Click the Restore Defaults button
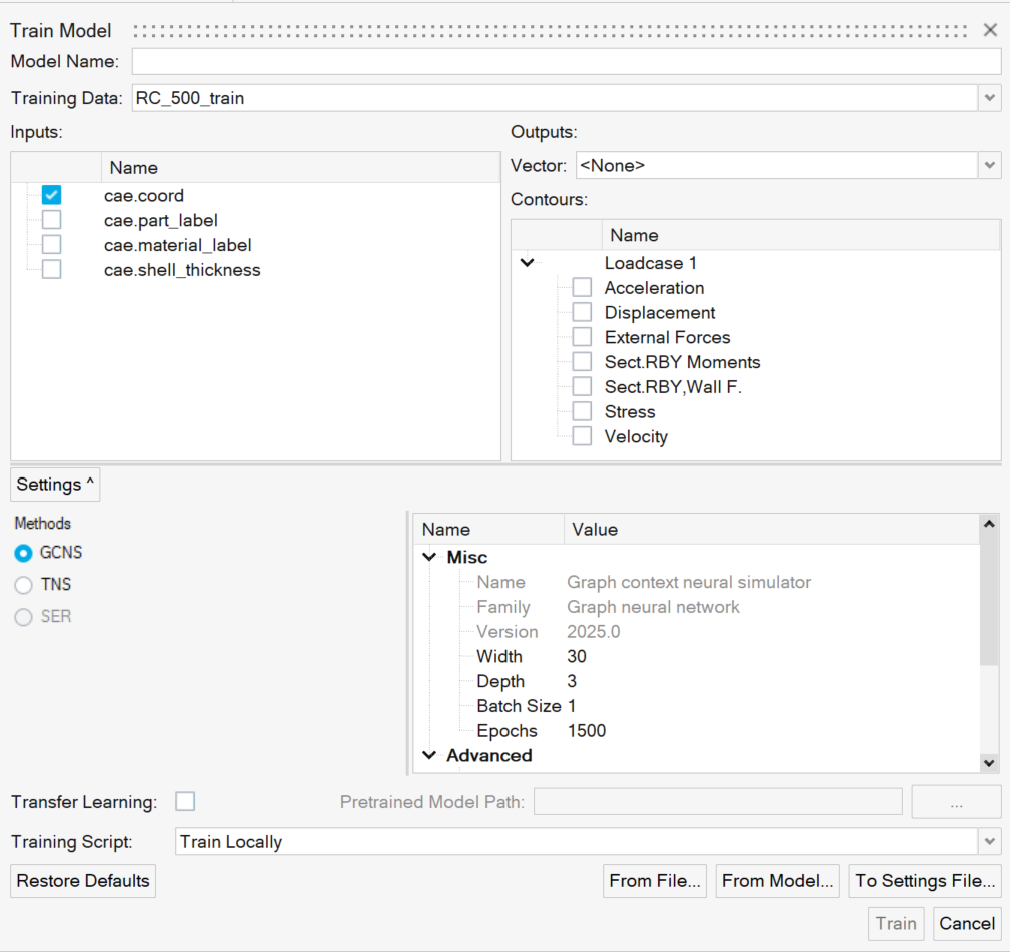Screen dimensions: 1010x952 pyautogui.click(x=83, y=881)
